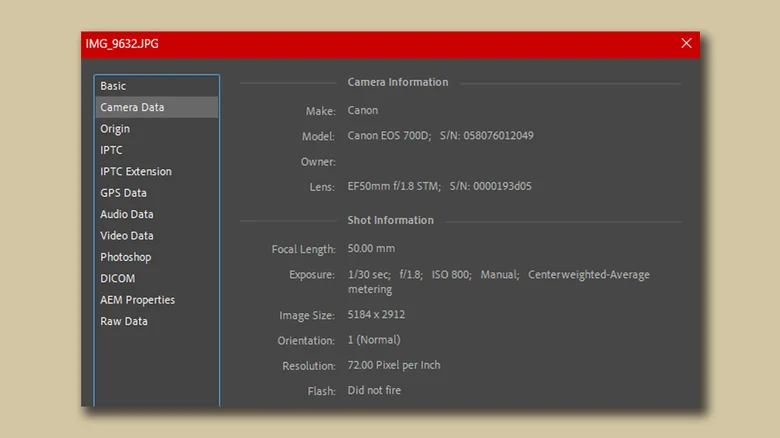Show the GPS Data section
This screenshot has width=780, height=438.
123,193
